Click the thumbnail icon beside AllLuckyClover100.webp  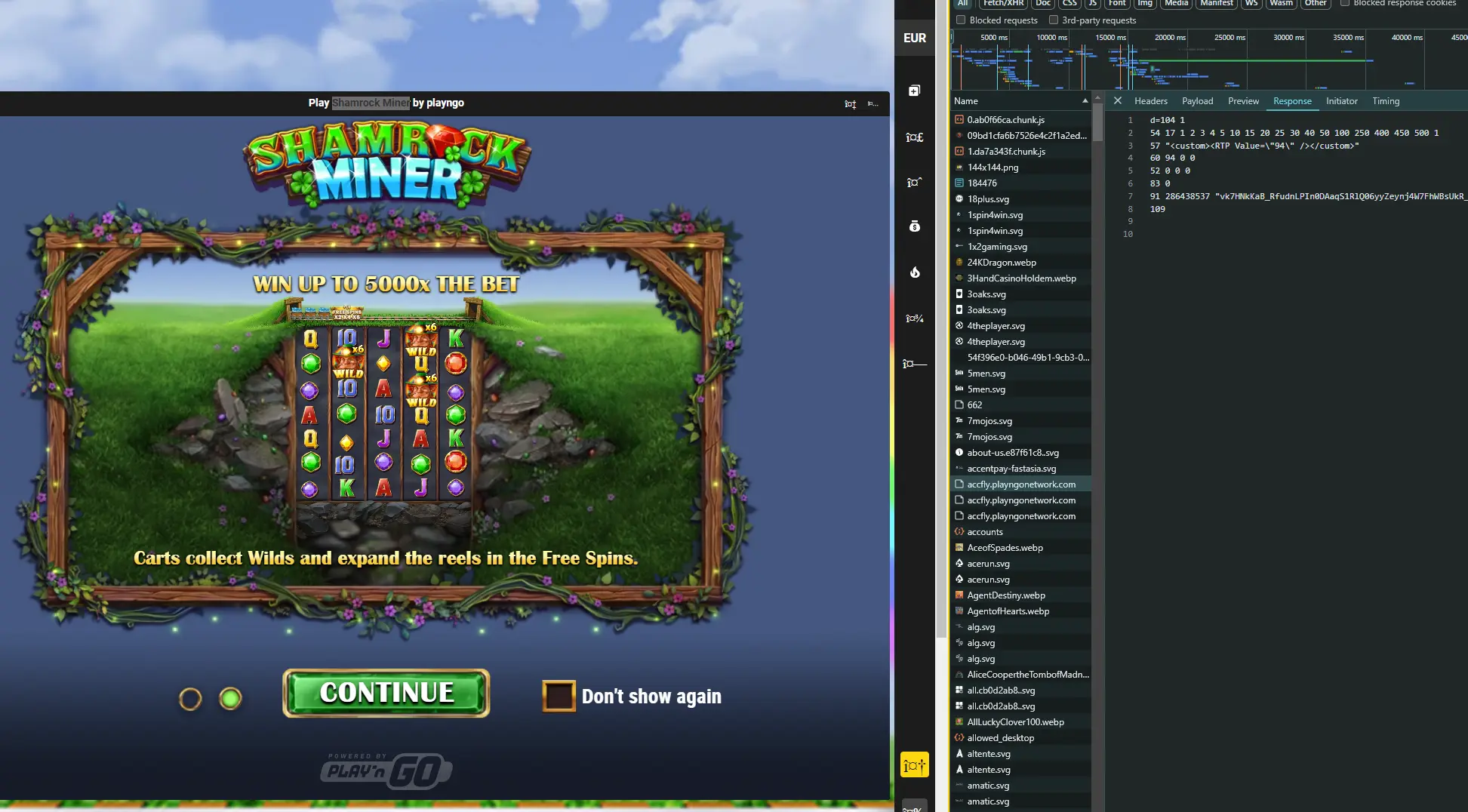pyautogui.click(x=959, y=721)
